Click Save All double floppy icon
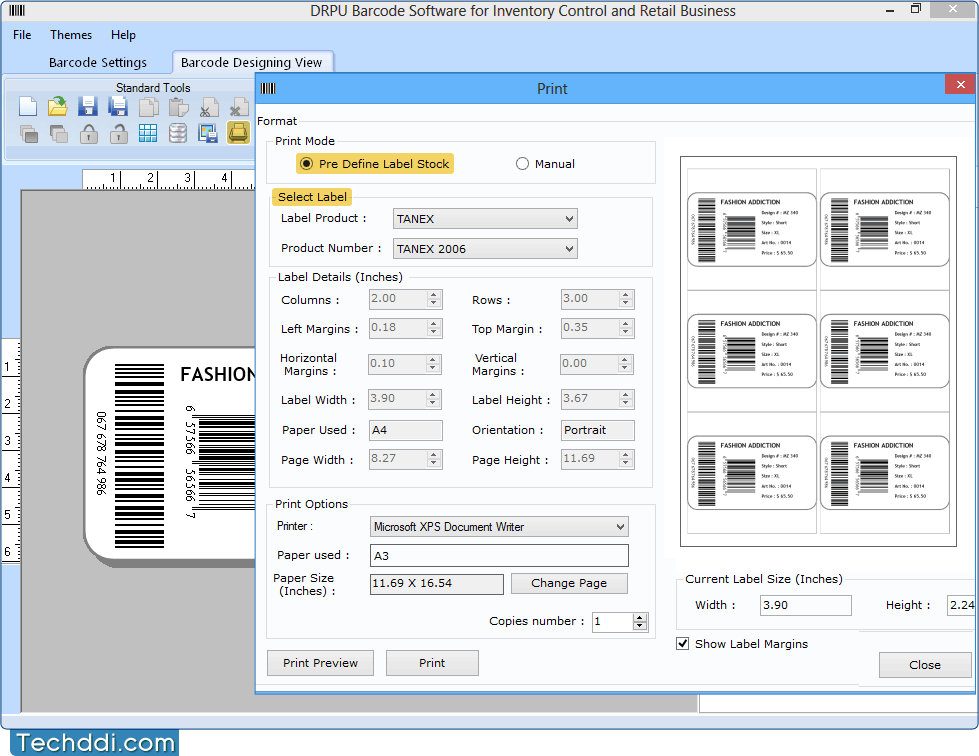 coord(117,107)
